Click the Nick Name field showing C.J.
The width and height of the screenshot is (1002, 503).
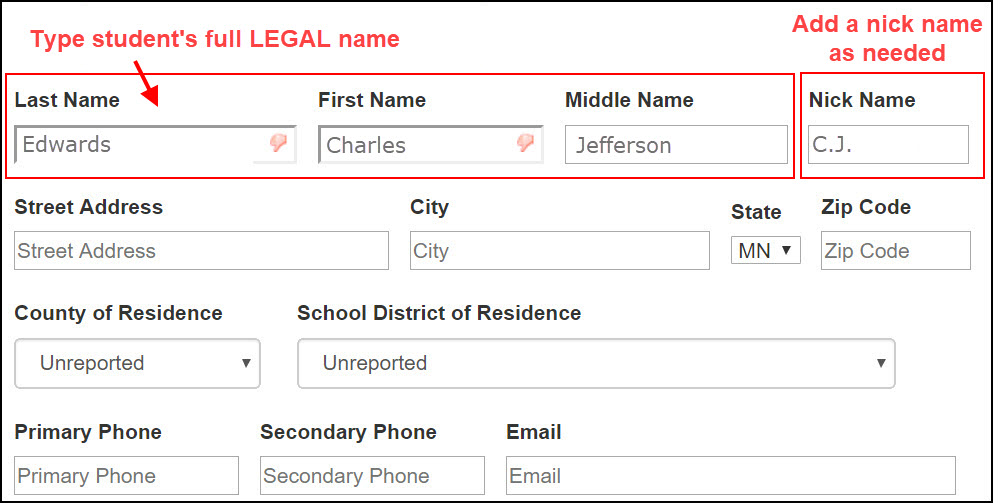(x=888, y=144)
